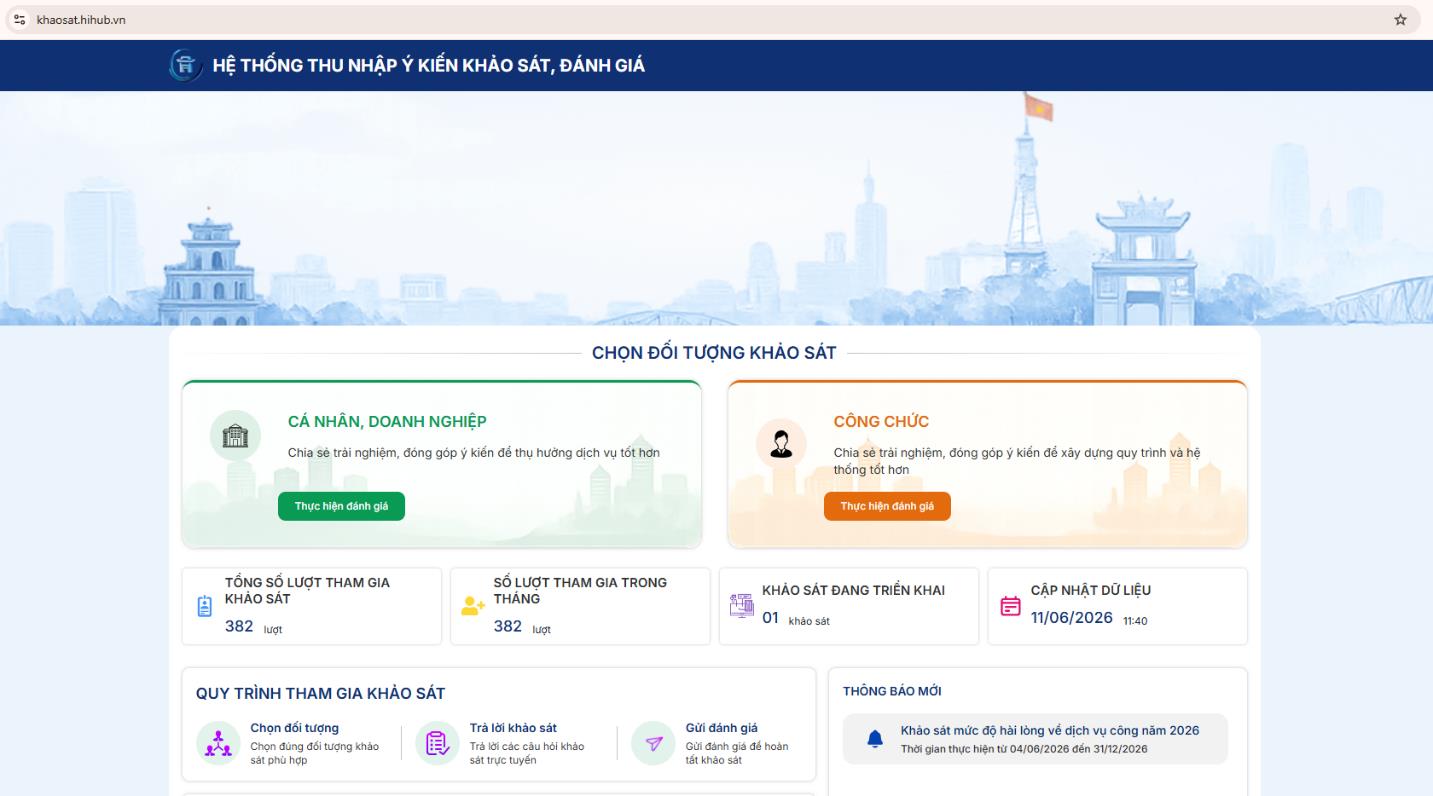
Task: Click the Trả lời khảo sát step icon
Action: pos(437,744)
